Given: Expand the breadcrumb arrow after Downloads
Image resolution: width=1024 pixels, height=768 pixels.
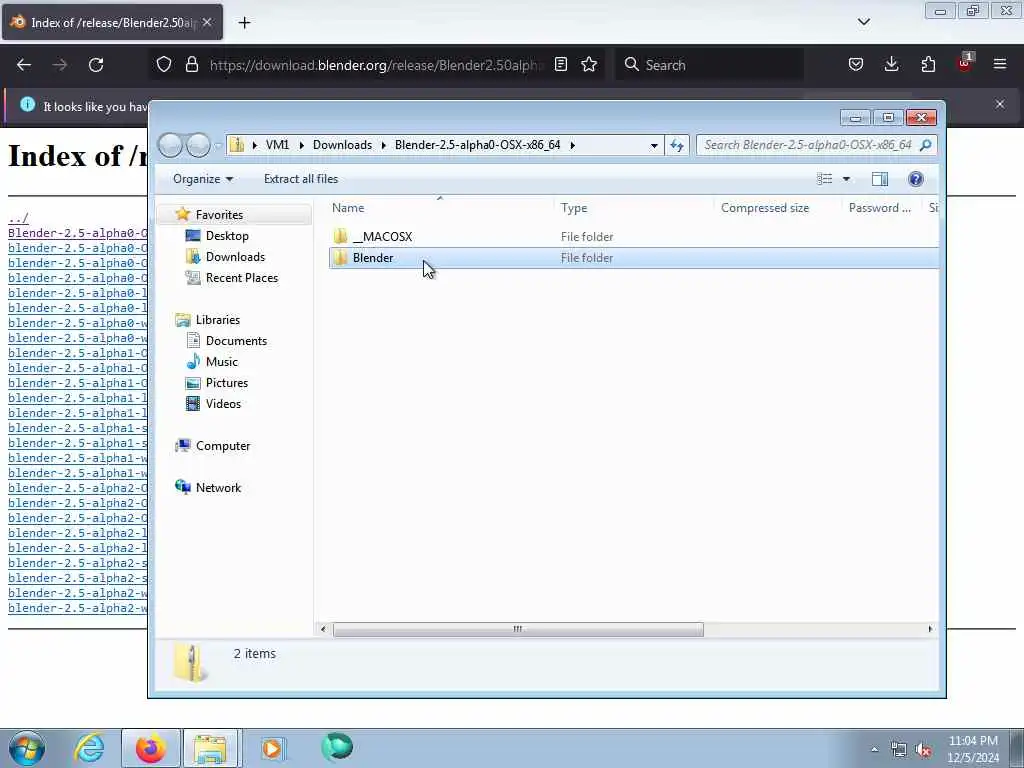Looking at the screenshot, I should (x=383, y=145).
